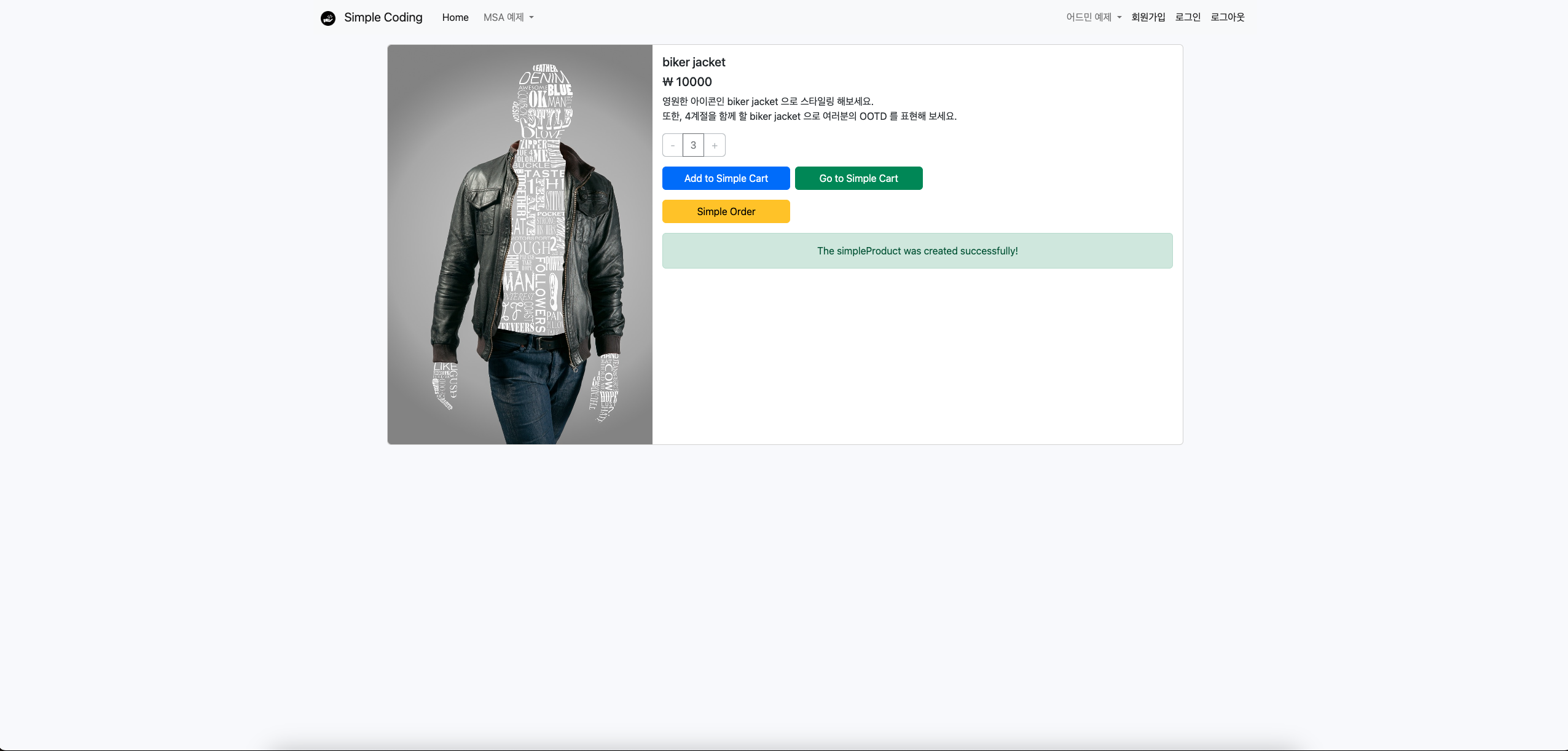The height and width of the screenshot is (751, 1568).
Task: Expand the MSA 예제 dropdown menu
Action: click(503, 17)
